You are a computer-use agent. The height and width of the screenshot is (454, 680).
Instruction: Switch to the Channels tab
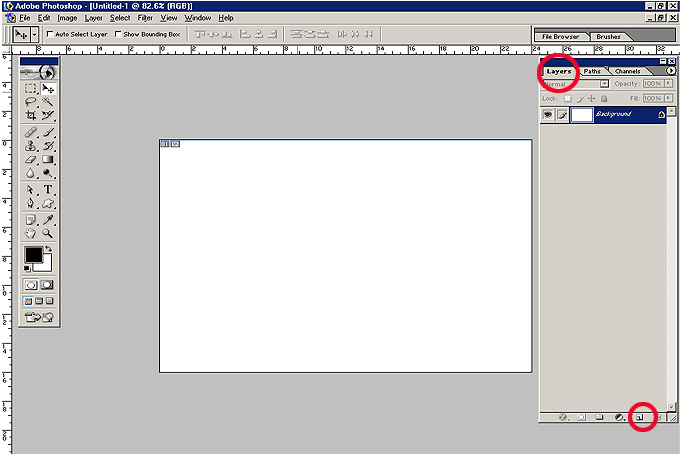pyautogui.click(x=628, y=71)
